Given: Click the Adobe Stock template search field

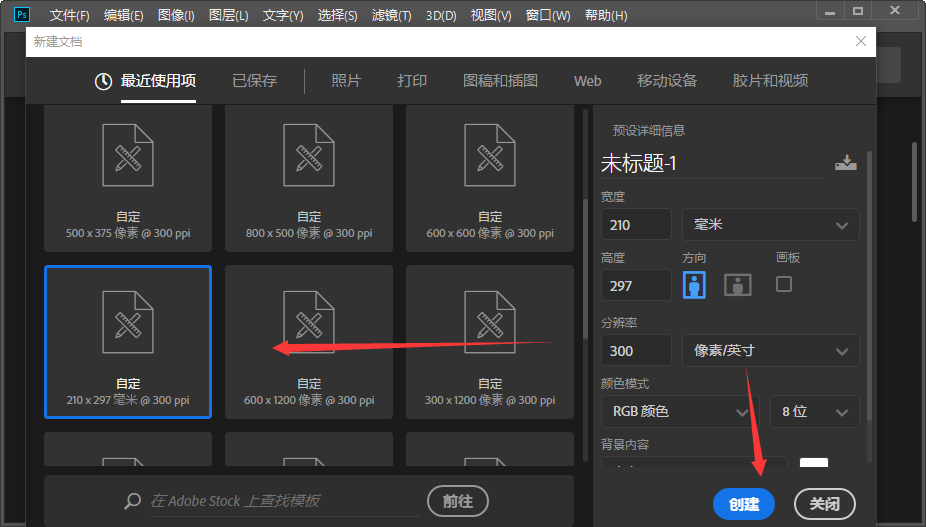Looking at the screenshot, I should (x=285, y=501).
